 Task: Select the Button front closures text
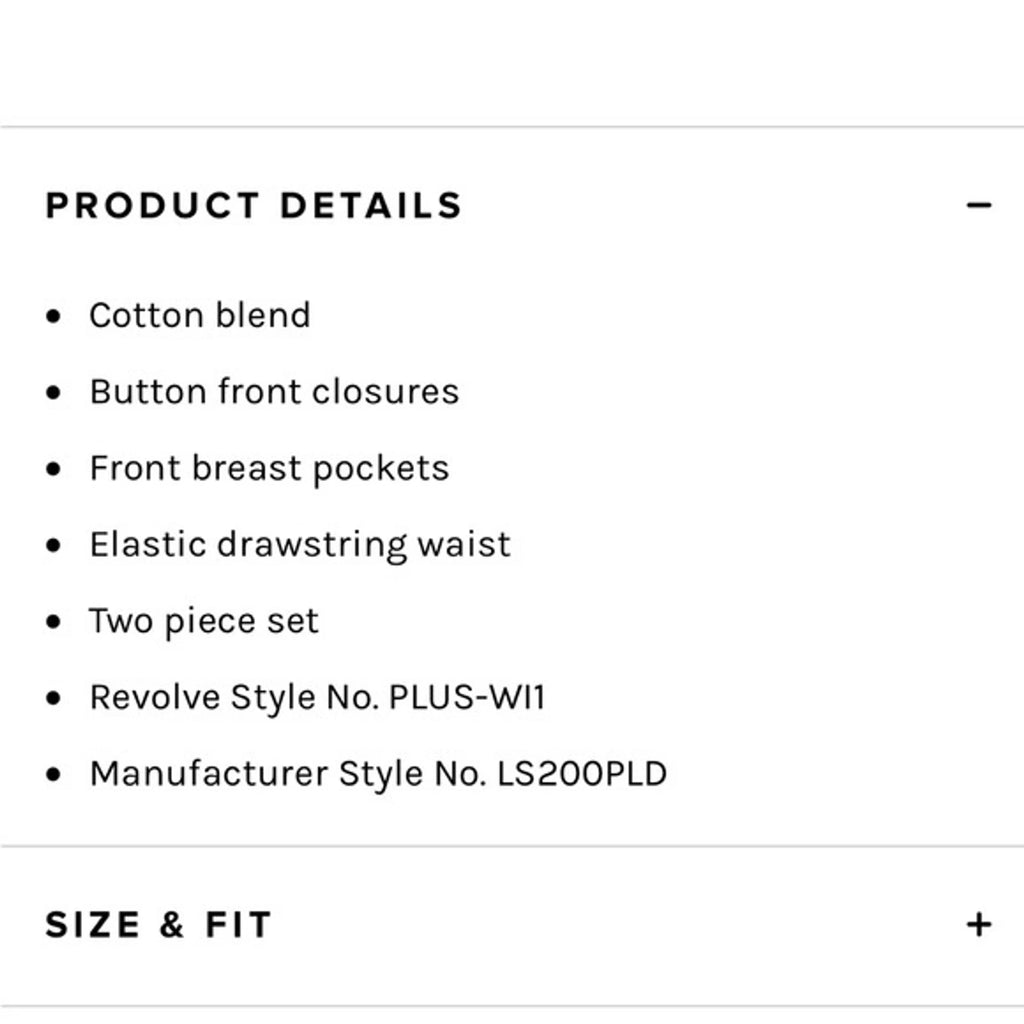[x=274, y=392]
